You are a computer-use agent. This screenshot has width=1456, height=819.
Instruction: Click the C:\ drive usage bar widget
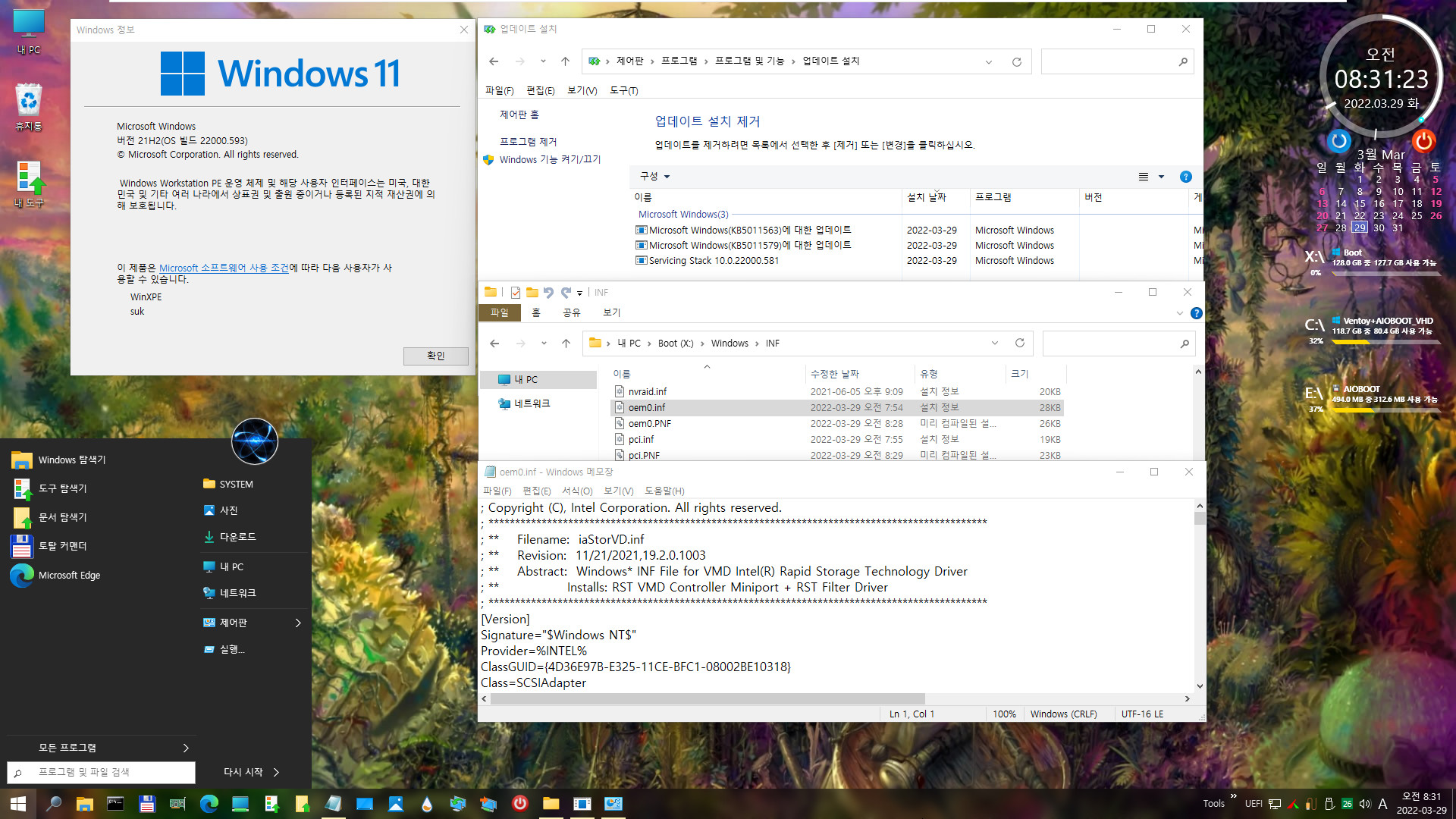pyautogui.click(x=1385, y=342)
